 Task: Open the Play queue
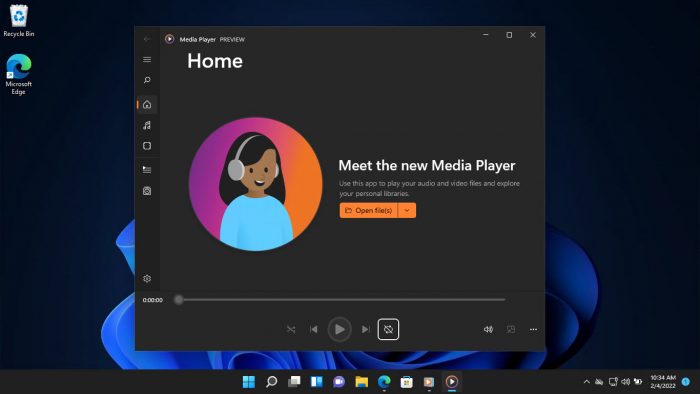tap(147, 170)
